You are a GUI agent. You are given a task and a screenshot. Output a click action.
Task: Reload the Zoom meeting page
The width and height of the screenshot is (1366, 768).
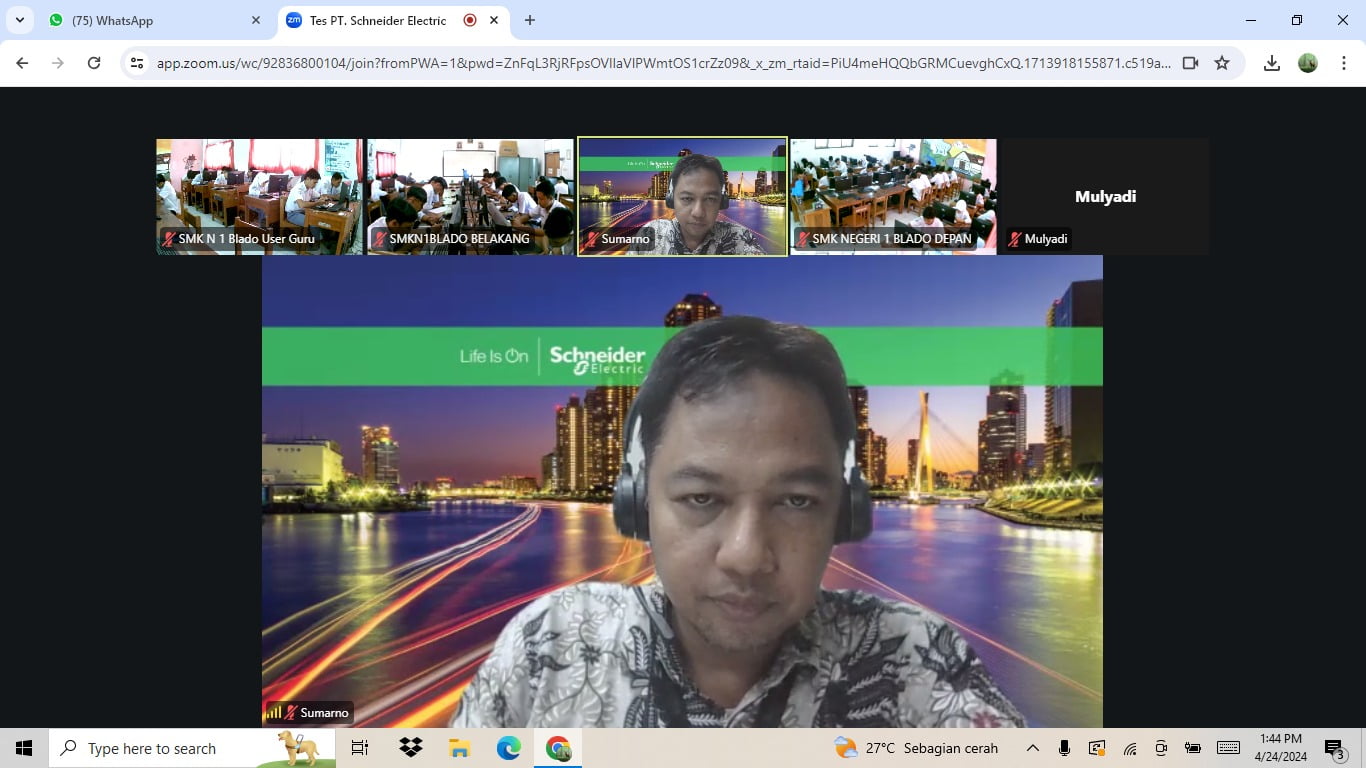point(94,63)
